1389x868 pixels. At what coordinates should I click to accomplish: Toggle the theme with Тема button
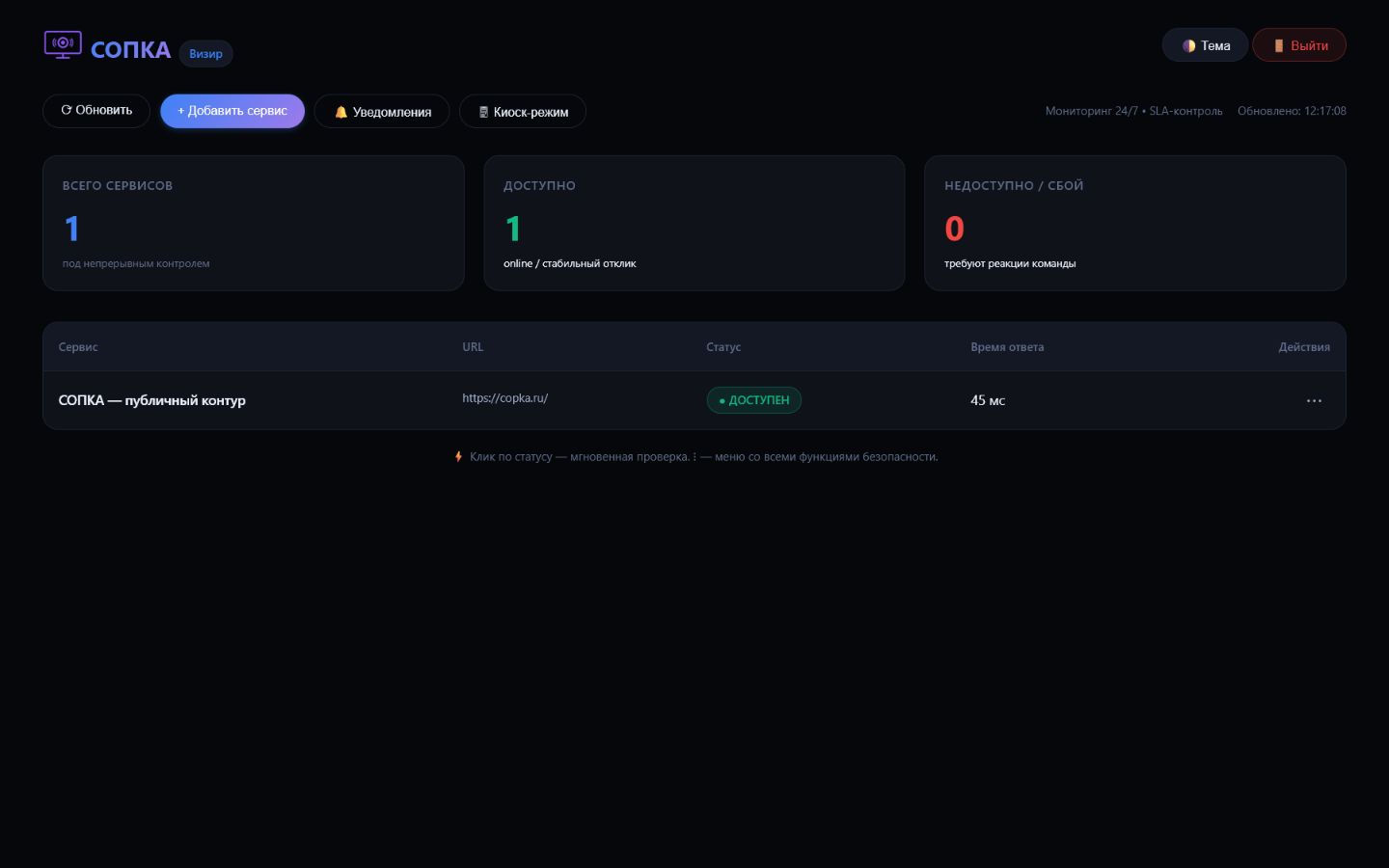(x=1205, y=45)
